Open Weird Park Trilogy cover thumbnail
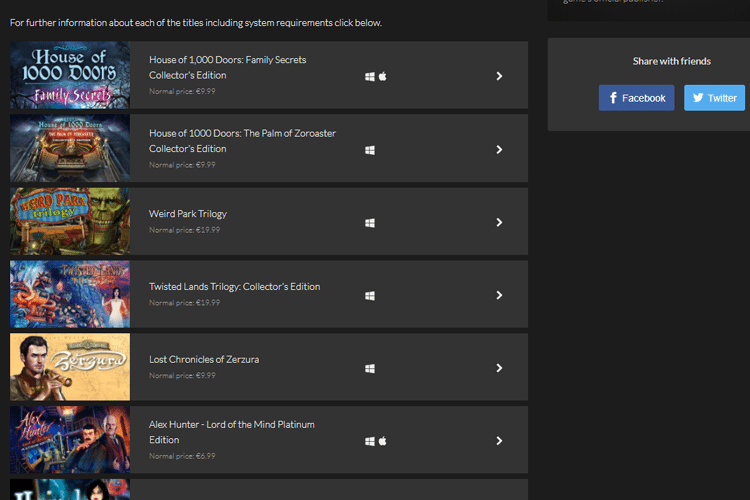Viewport: 750px width, 500px height. click(70, 221)
